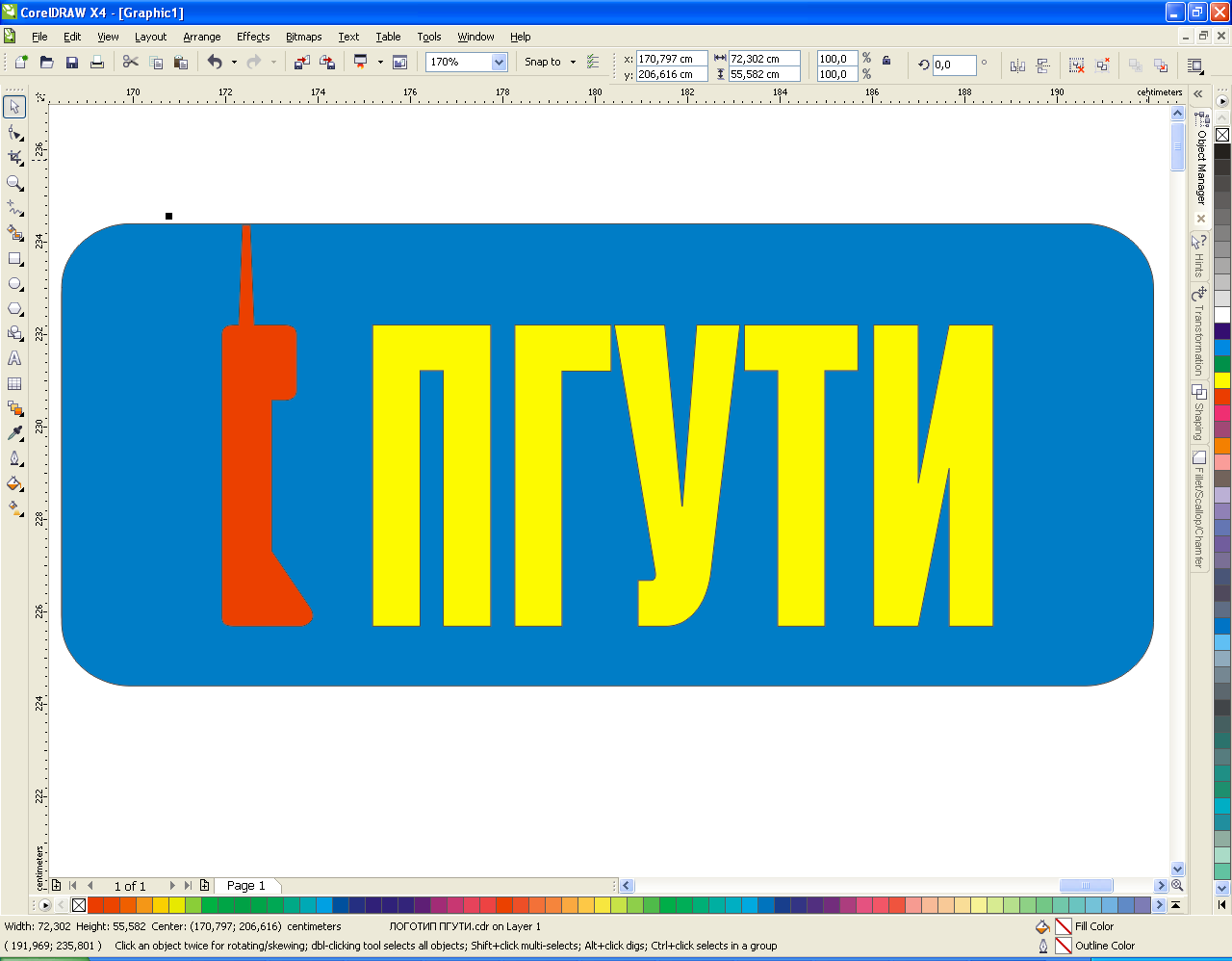Select the Ellipse tool
Image resolution: width=1232 pixels, height=961 pixels.
14,283
